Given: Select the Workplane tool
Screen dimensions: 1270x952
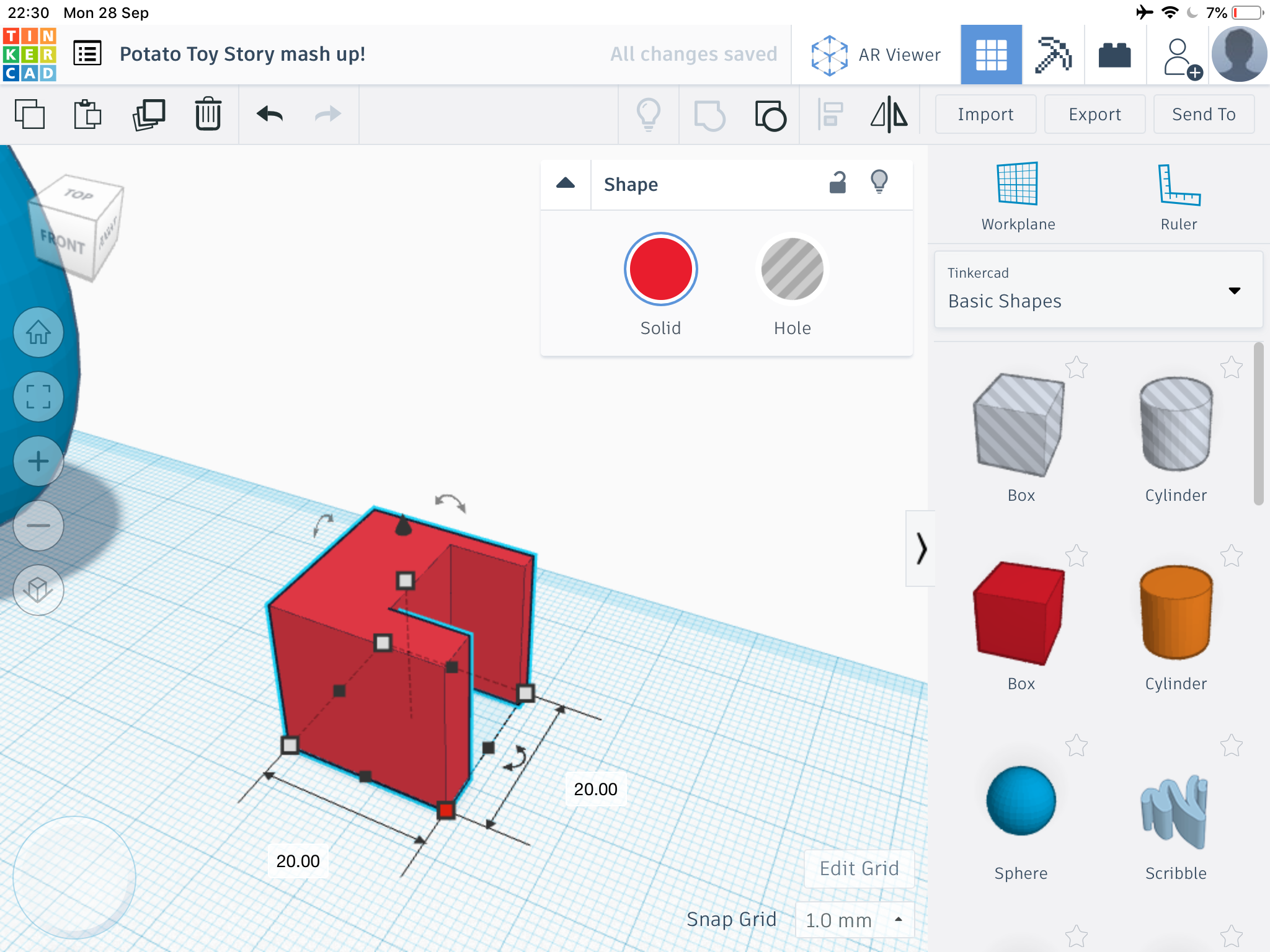Looking at the screenshot, I should [x=1018, y=196].
